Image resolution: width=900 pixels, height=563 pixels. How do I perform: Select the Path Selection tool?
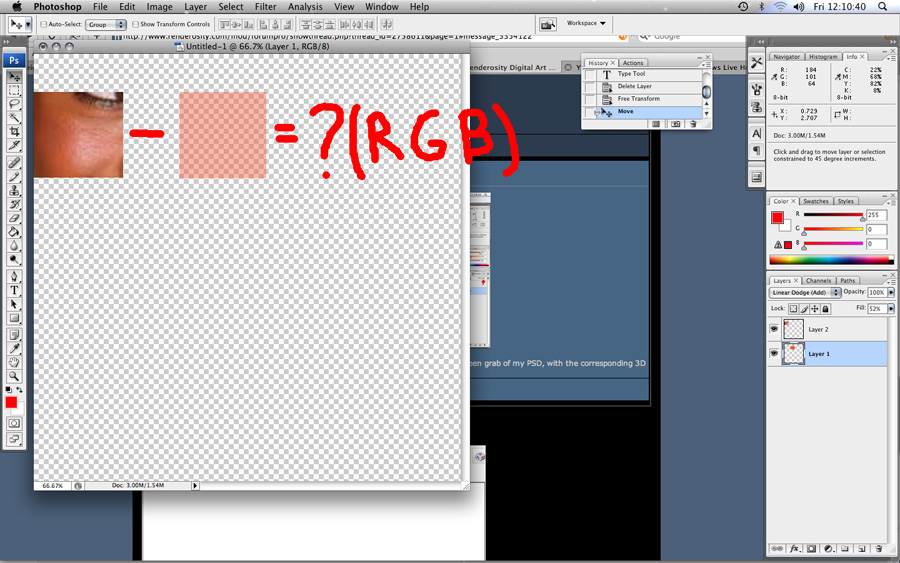[14, 304]
